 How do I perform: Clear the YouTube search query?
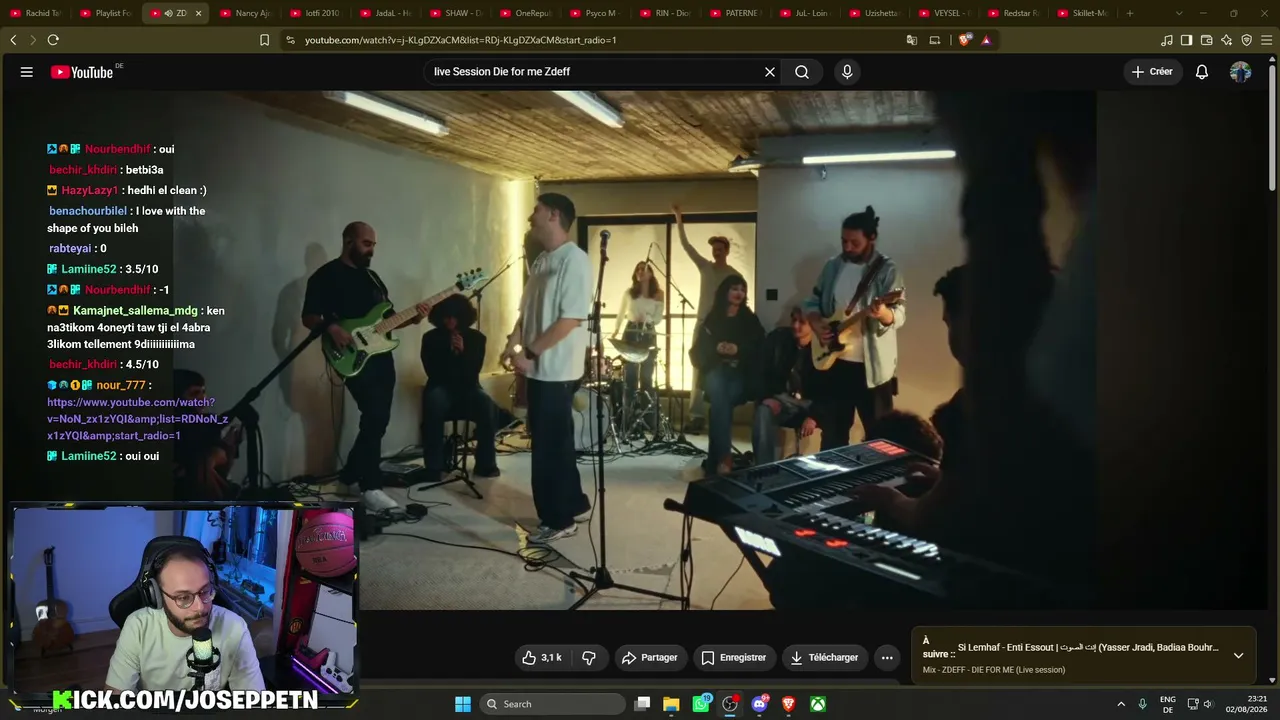tap(770, 72)
